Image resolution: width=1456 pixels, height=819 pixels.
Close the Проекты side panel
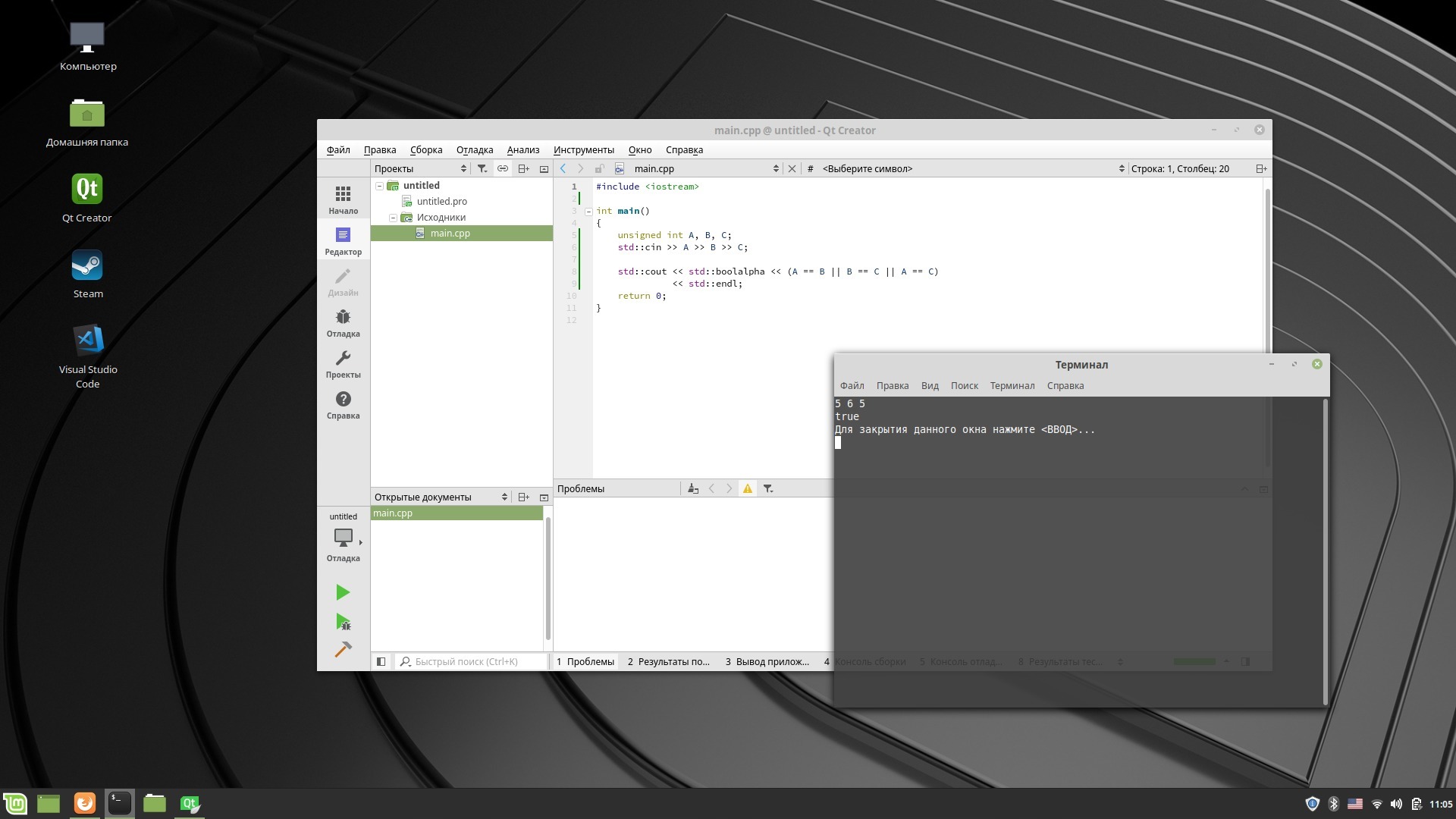[544, 168]
